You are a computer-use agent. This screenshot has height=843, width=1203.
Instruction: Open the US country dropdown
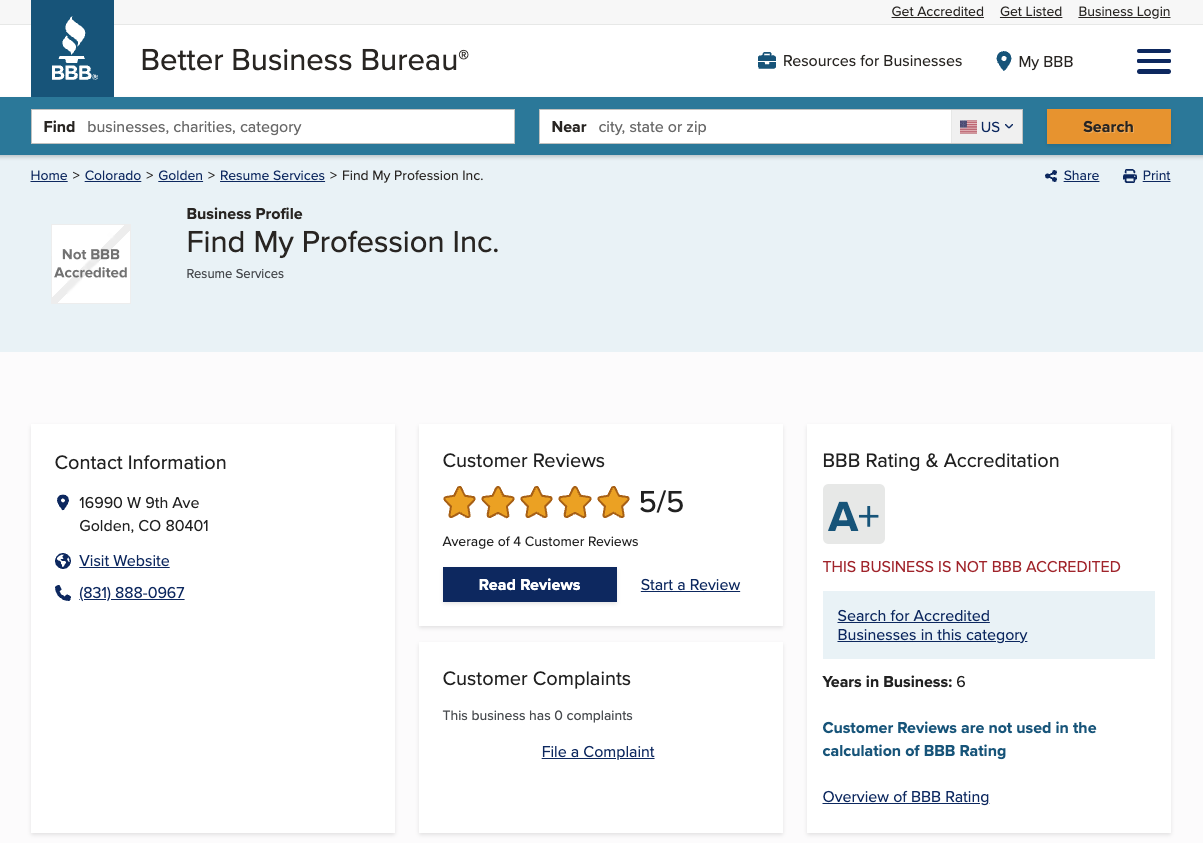click(x=987, y=127)
